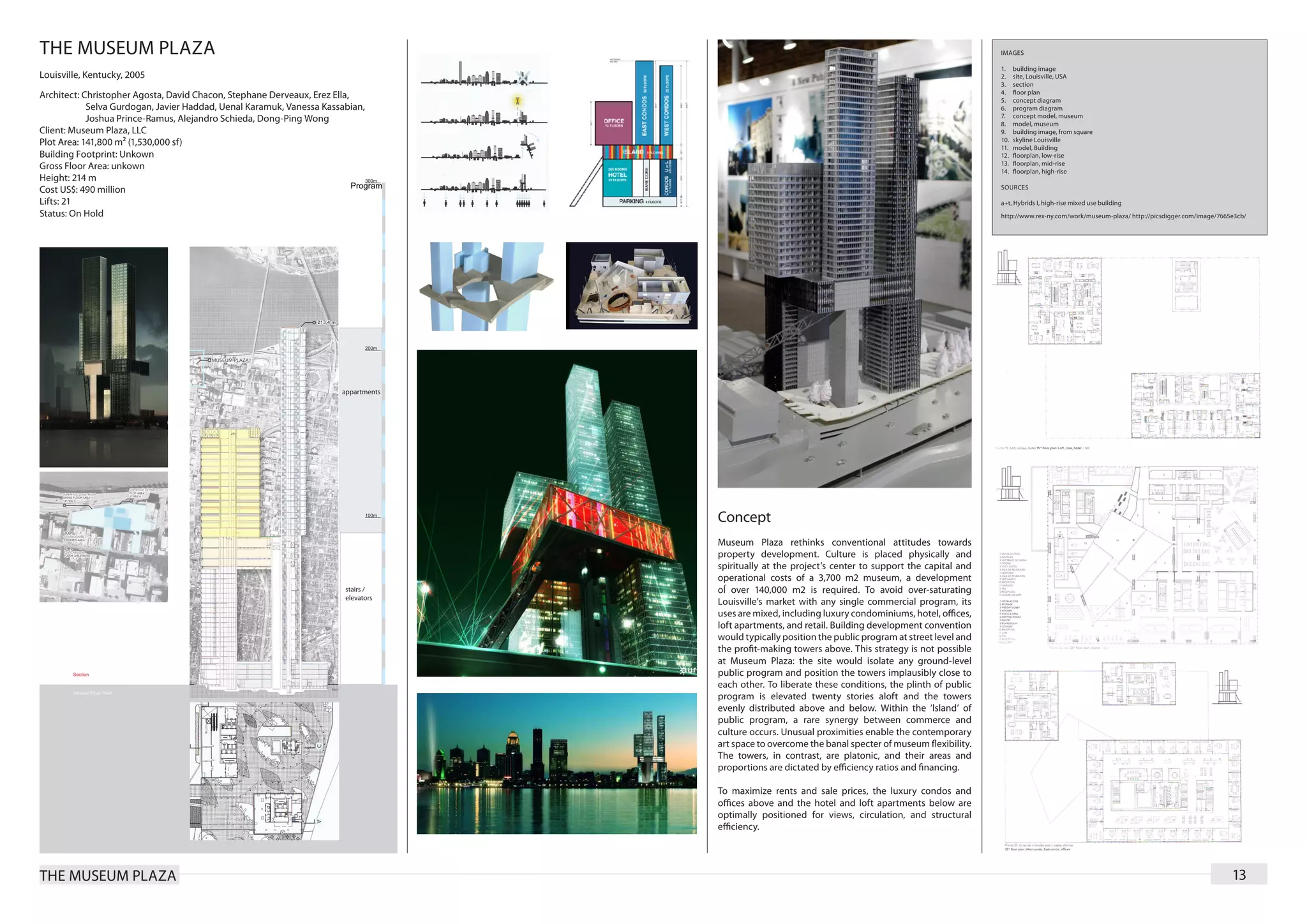Click the paragraph starting To maximize rents
This screenshot has width=1307, height=924.
point(844,808)
